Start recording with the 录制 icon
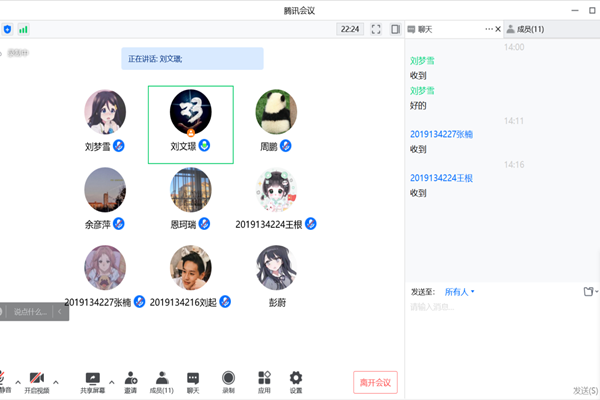The width and height of the screenshot is (600, 400). pos(229,380)
